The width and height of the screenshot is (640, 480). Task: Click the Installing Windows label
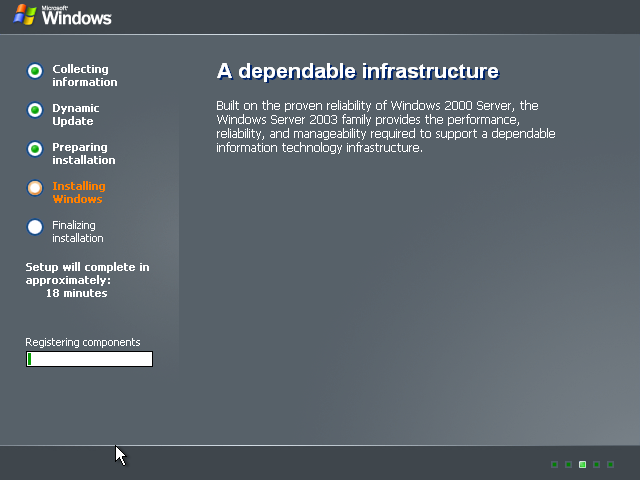tap(79, 193)
